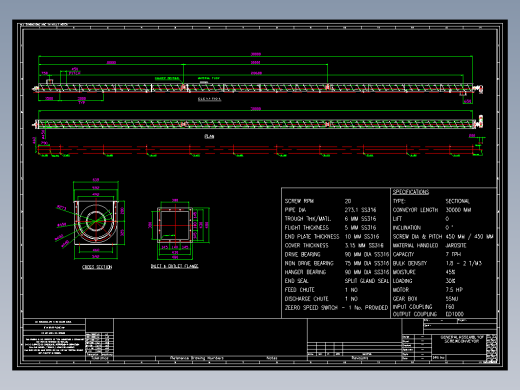Select the BULK DENSITY label
The width and height of the screenshot is (520, 390).
point(410,263)
